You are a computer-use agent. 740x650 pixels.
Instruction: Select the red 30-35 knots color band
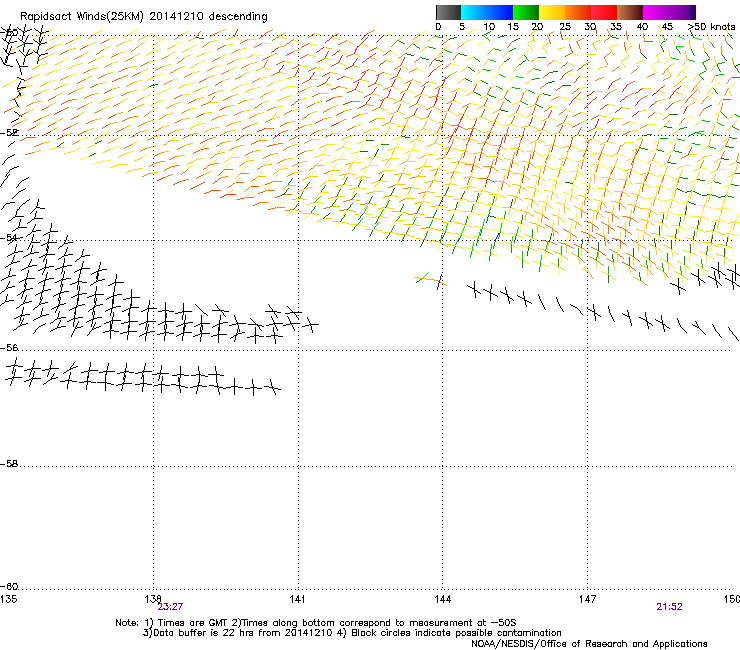pyautogui.click(x=604, y=12)
